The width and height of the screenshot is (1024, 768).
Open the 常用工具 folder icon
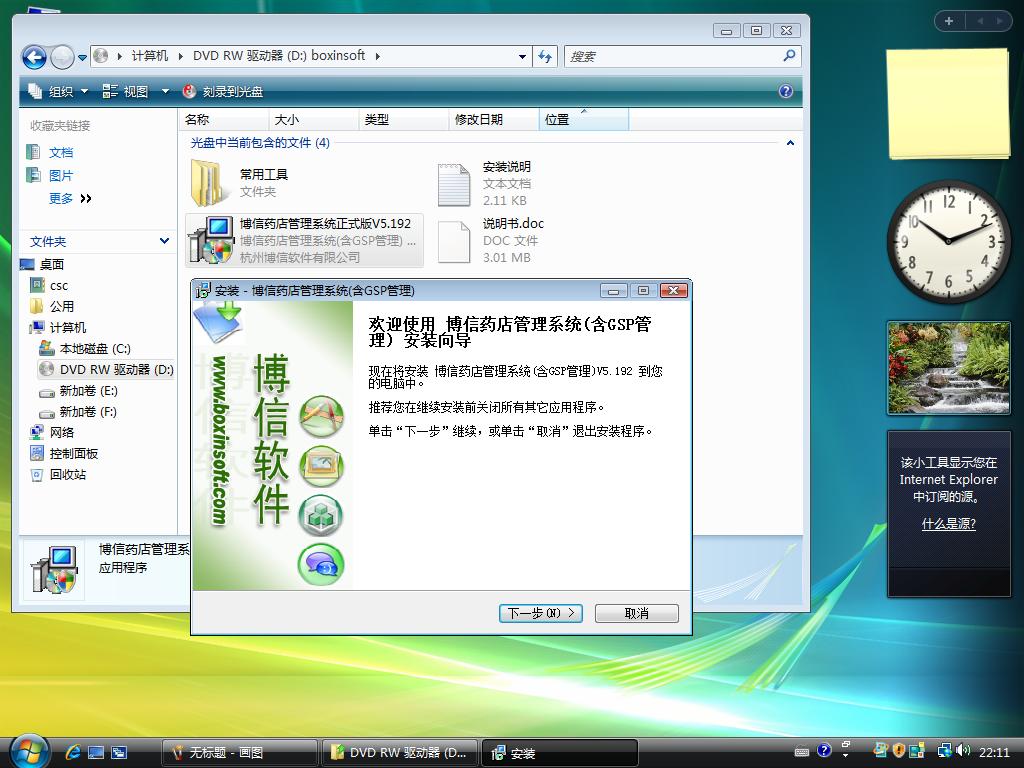tap(209, 183)
